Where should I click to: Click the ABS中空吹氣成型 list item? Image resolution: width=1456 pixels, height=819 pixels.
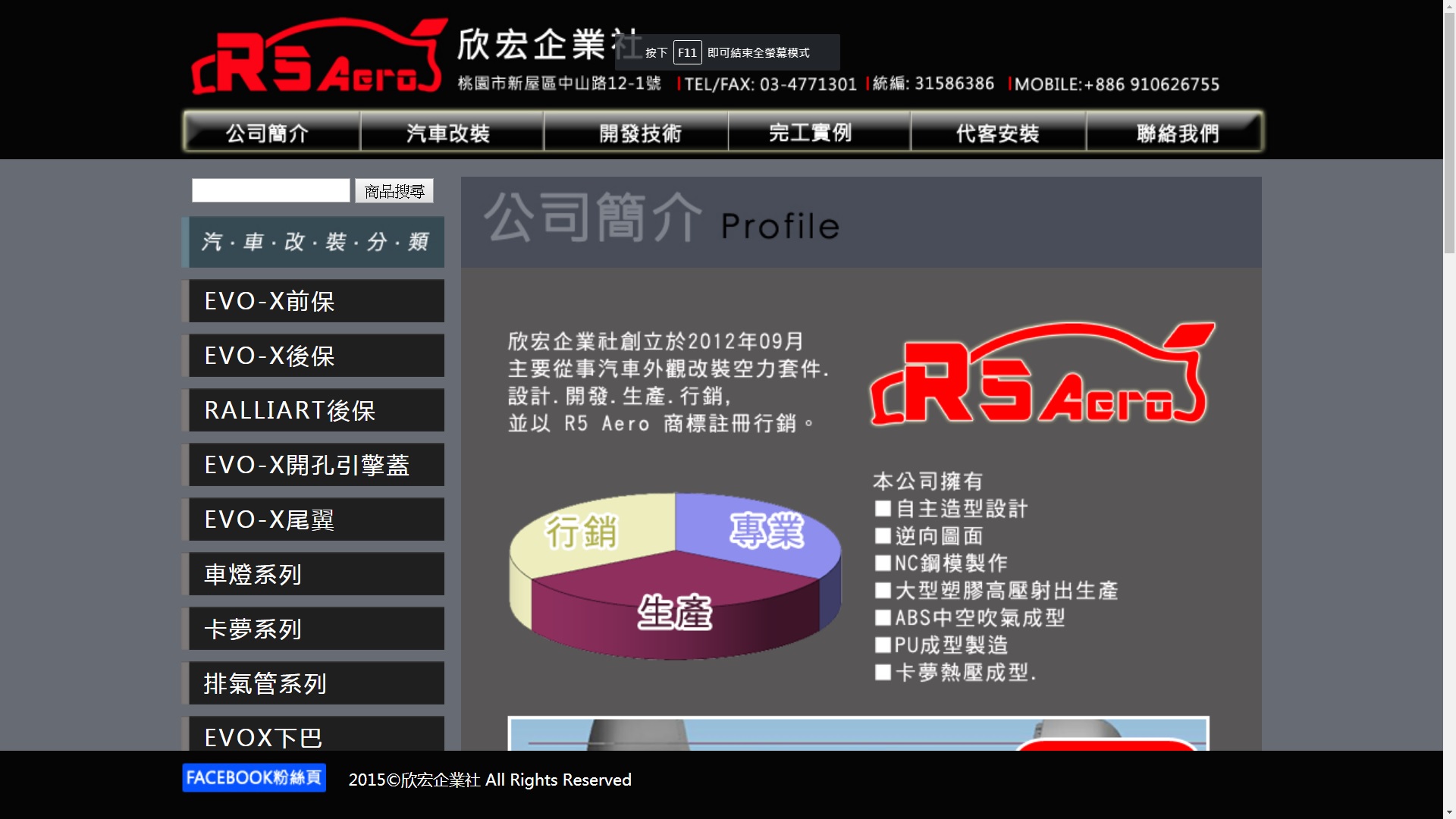970,618
